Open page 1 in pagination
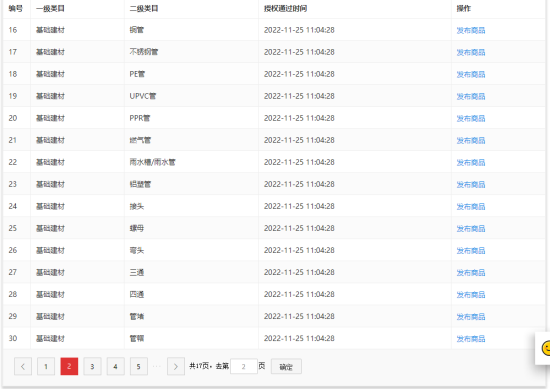The width and height of the screenshot is (550, 389). coord(46,367)
